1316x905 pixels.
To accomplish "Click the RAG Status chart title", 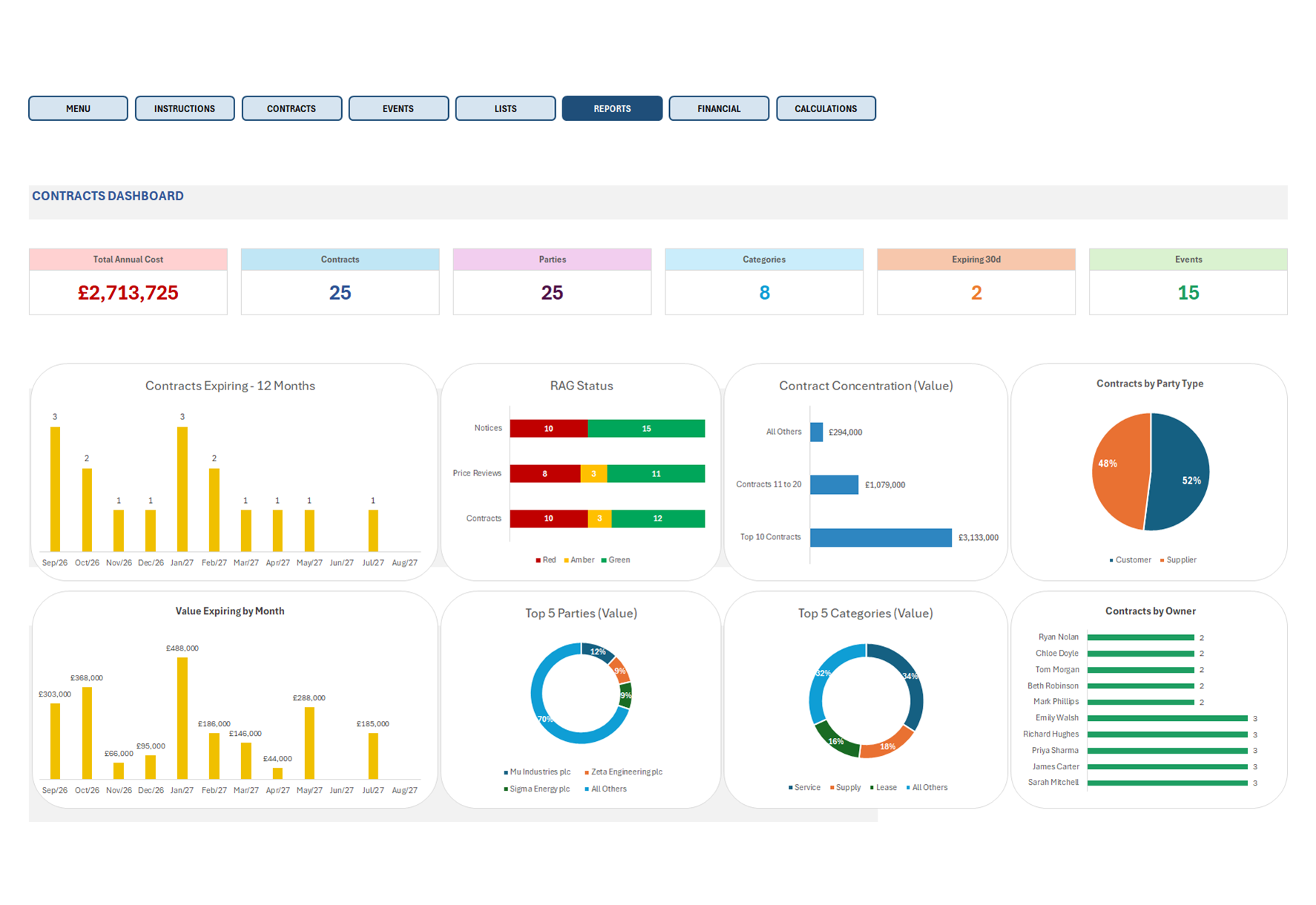I will tap(582, 386).
